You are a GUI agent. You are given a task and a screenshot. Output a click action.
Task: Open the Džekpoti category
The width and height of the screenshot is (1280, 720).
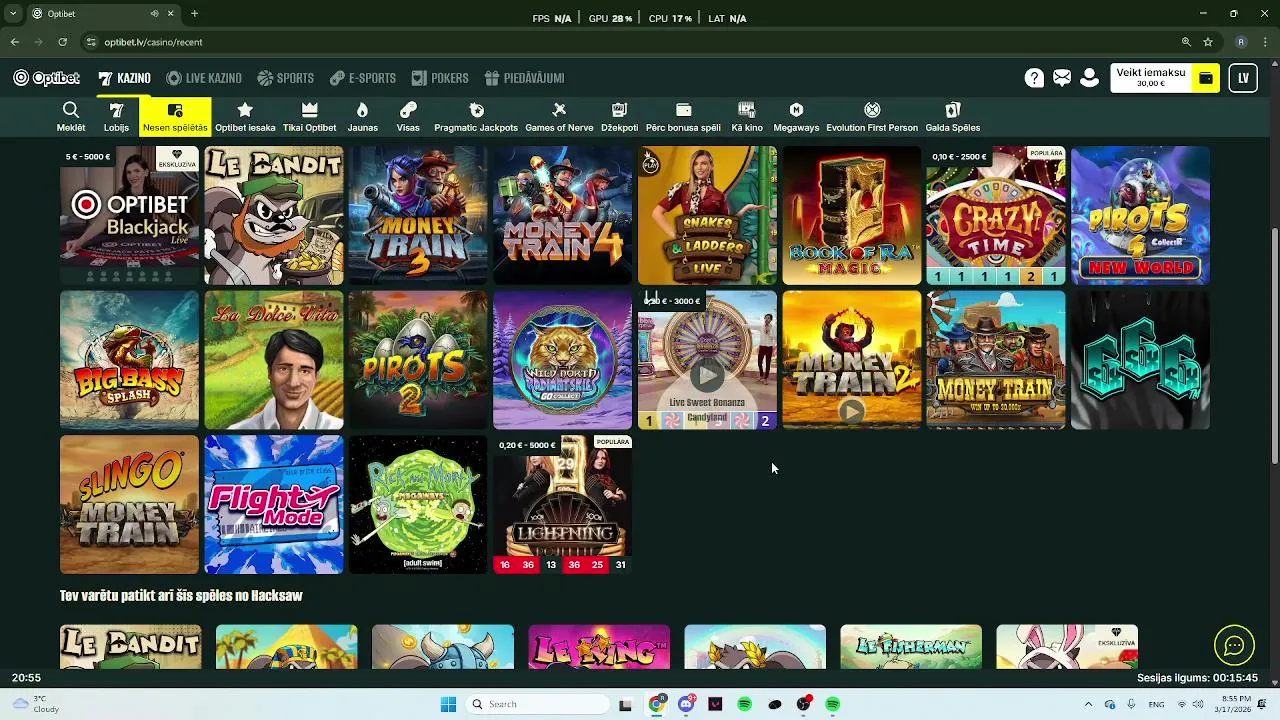point(619,116)
